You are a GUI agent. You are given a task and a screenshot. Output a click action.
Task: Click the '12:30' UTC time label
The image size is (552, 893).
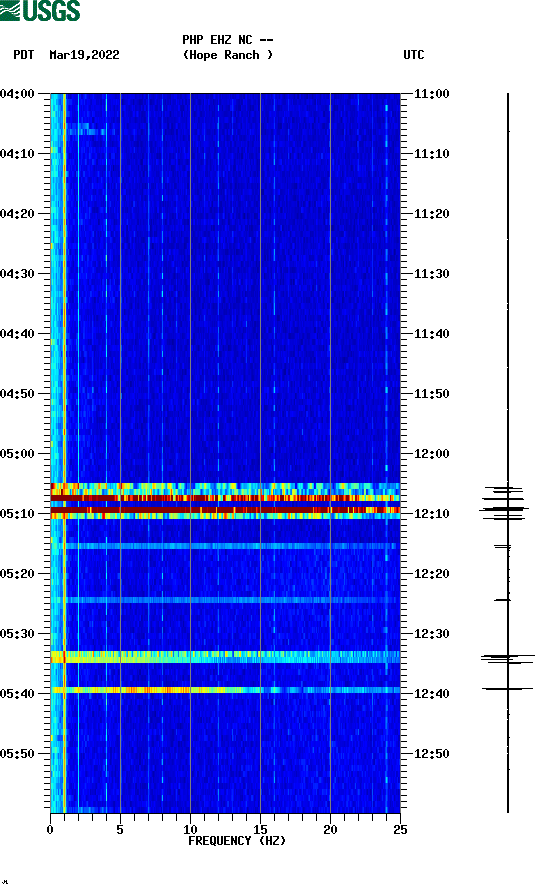431,633
